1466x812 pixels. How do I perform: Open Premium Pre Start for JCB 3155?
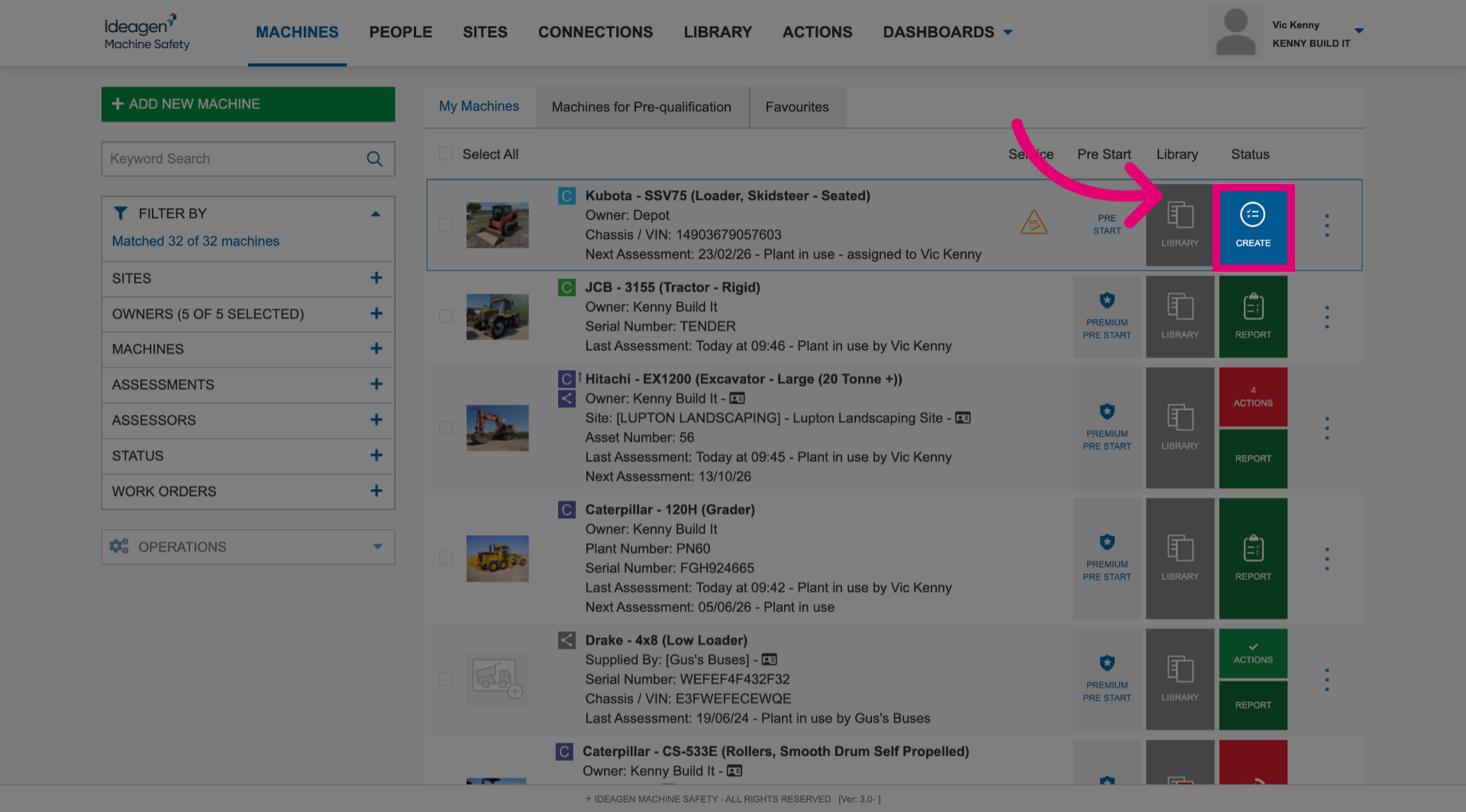(1107, 317)
